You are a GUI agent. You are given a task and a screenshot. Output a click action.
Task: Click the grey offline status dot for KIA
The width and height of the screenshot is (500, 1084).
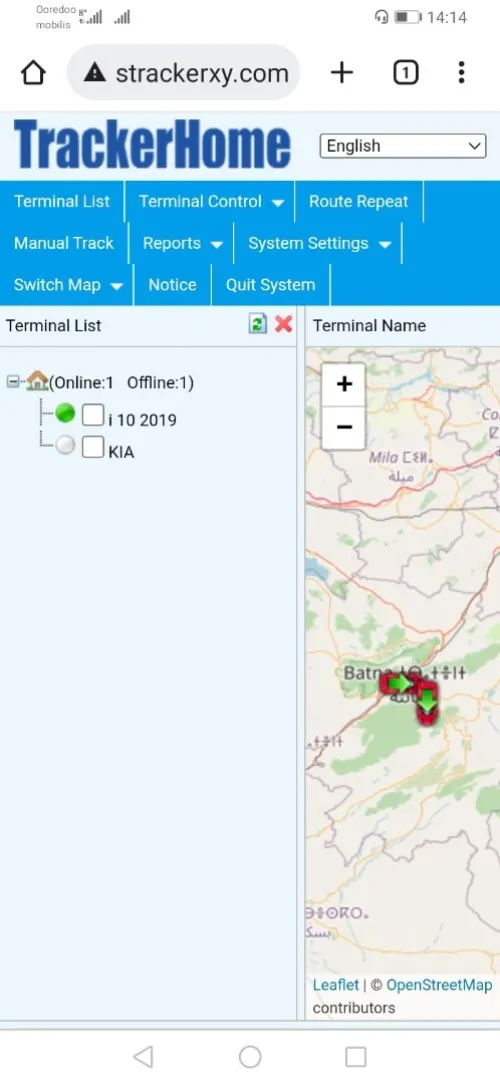65,446
